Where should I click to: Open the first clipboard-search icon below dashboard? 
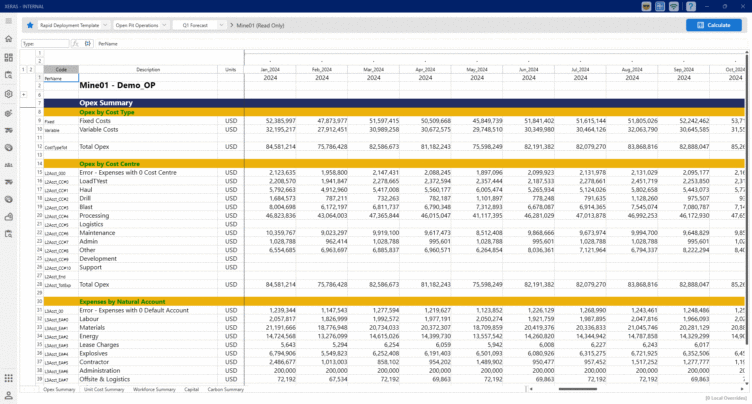pos(9,75)
